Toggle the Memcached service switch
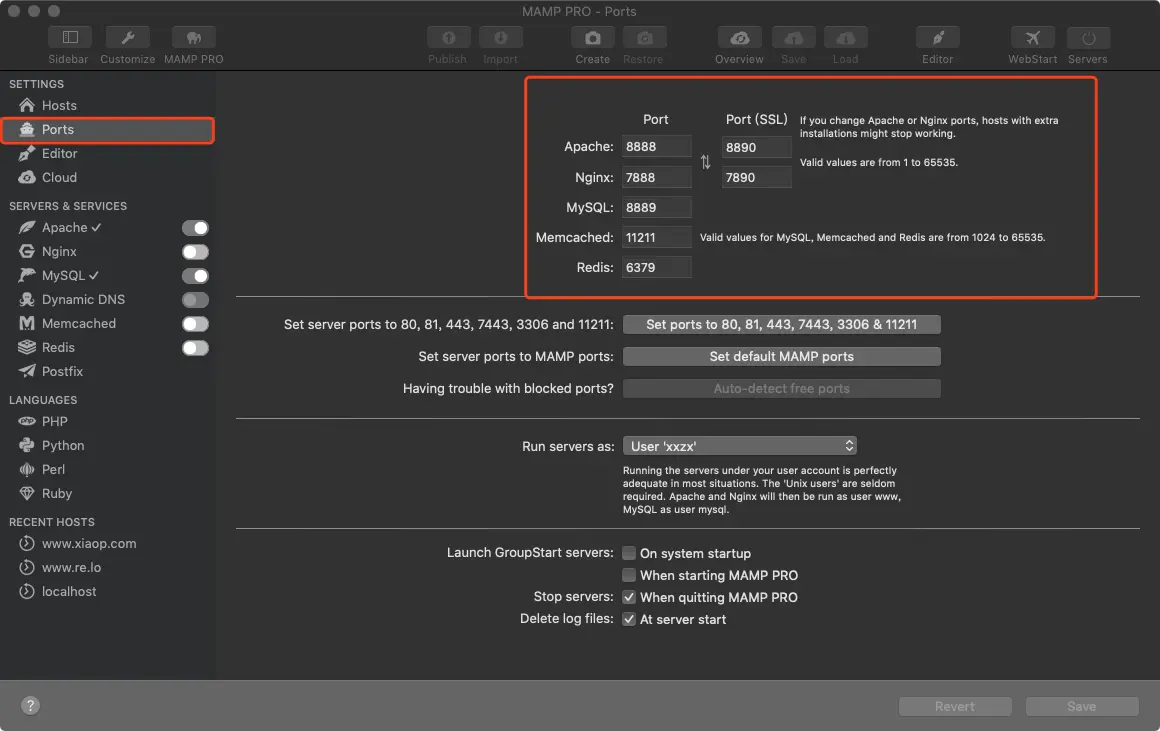 point(195,324)
